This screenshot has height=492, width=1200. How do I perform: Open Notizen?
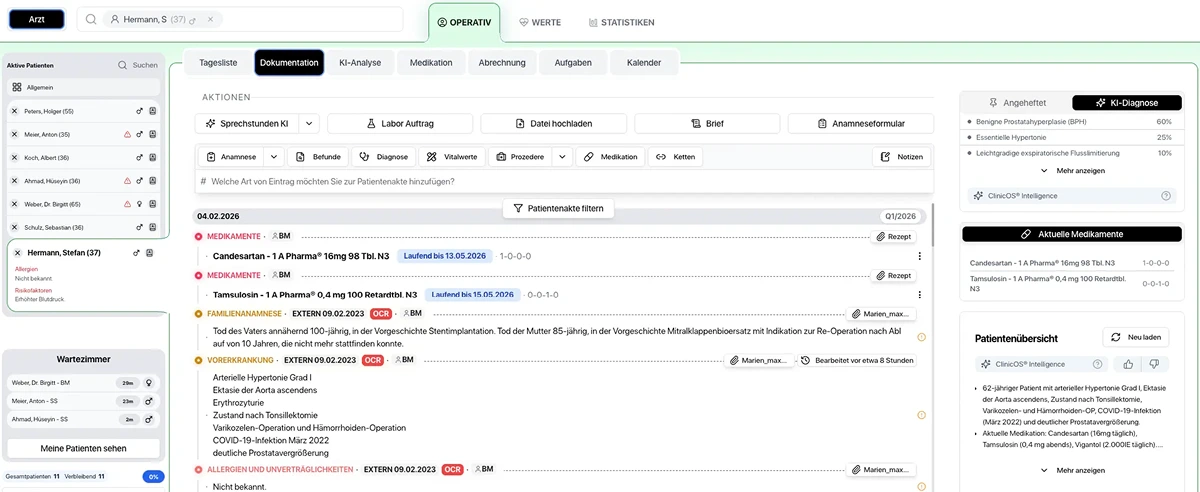coord(902,157)
